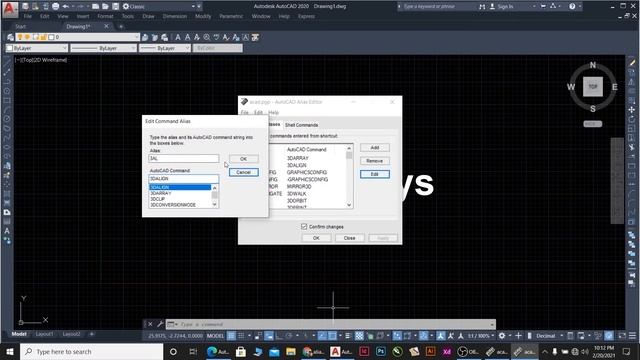
Task: Click the Alias text input field
Action: tap(184, 158)
